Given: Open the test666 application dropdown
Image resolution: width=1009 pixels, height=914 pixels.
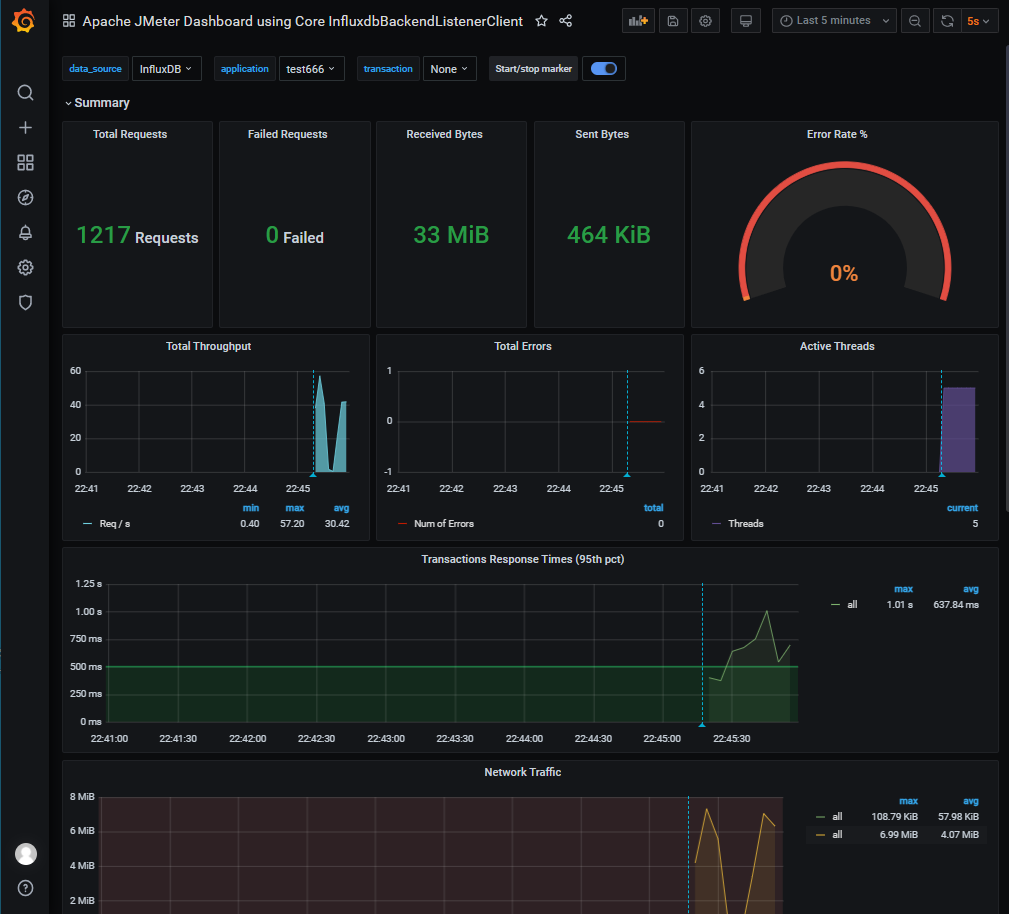Looking at the screenshot, I should pyautogui.click(x=311, y=69).
